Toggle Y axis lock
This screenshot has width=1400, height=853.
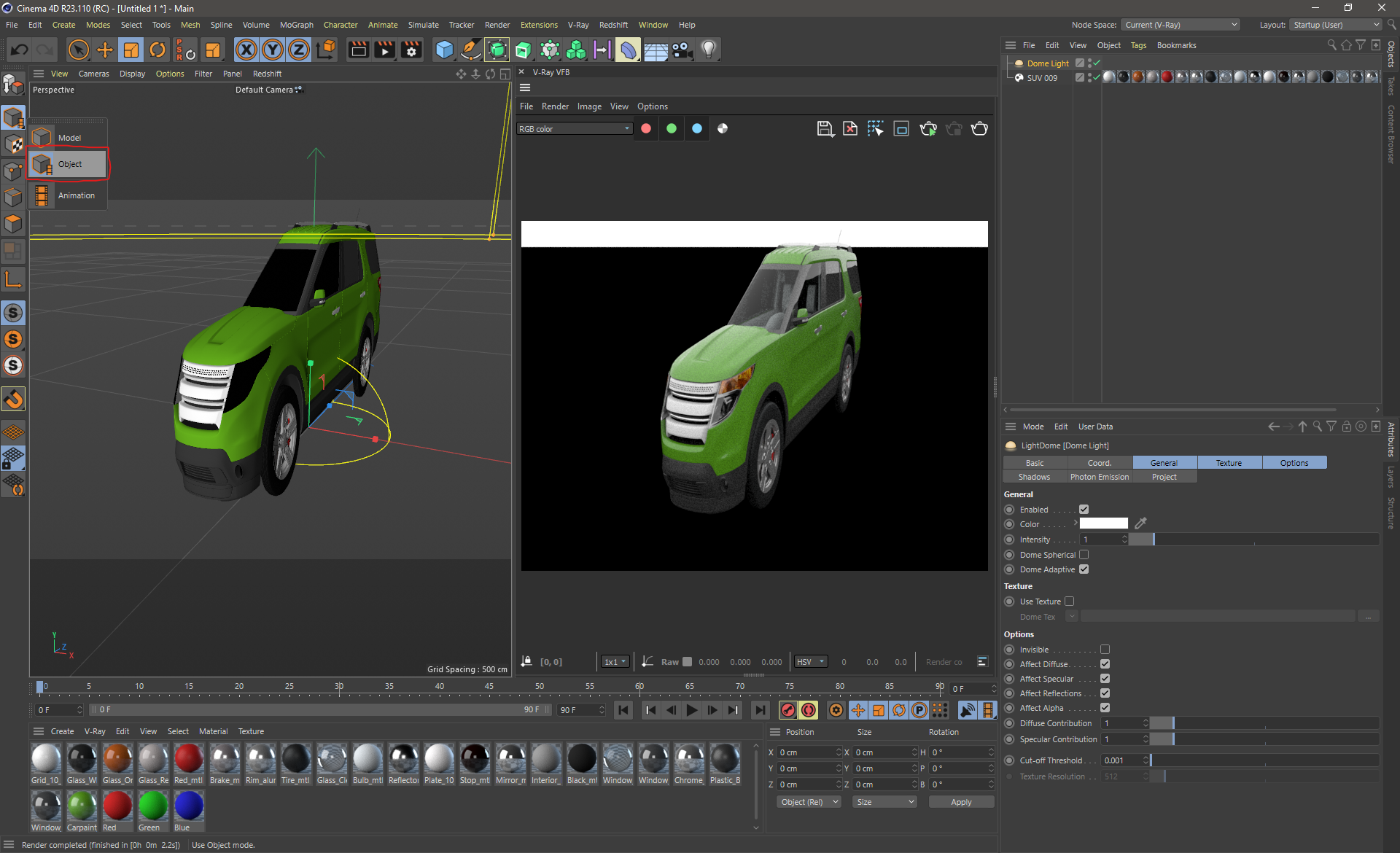[273, 50]
